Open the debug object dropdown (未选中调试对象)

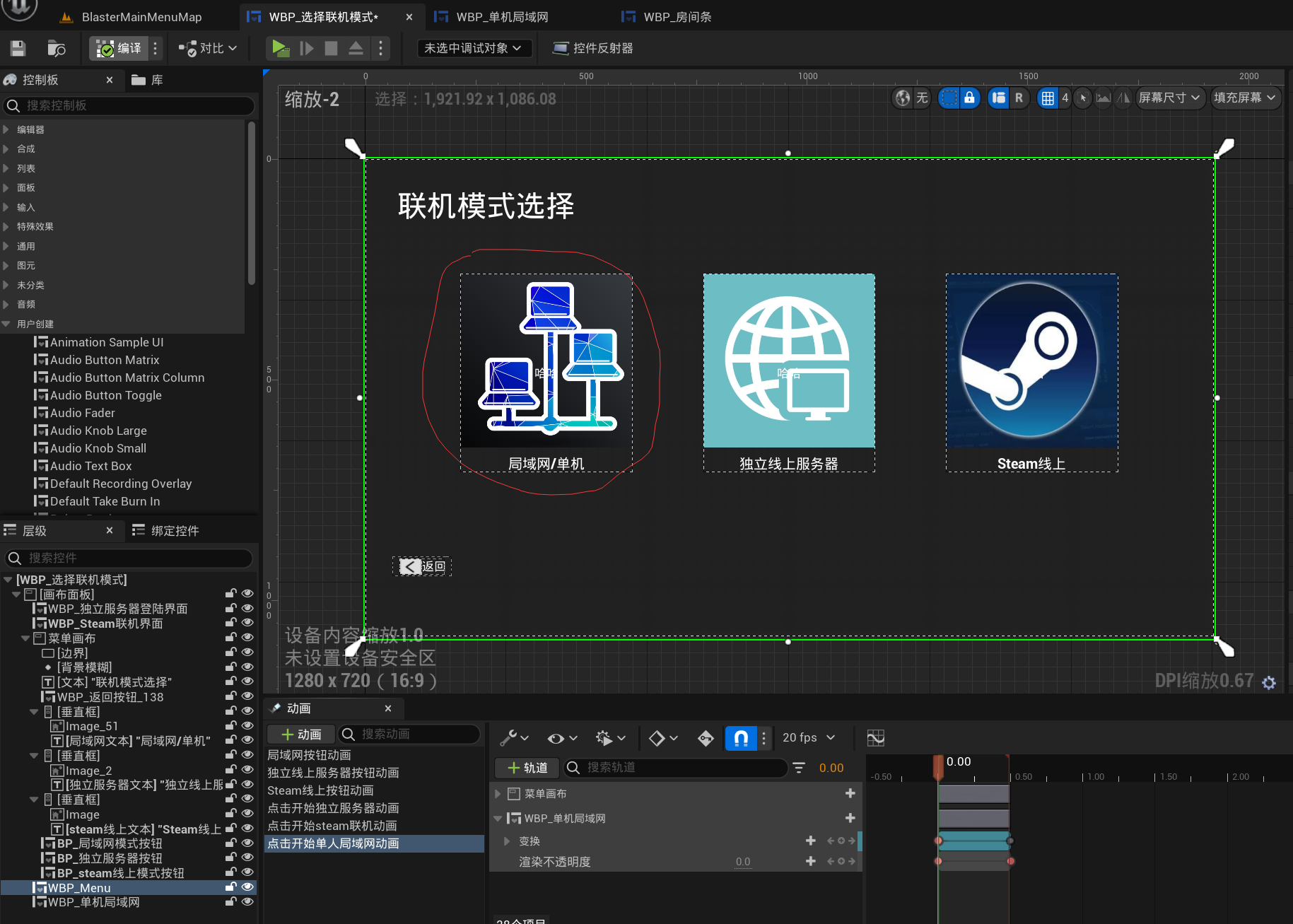[x=473, y=48]
